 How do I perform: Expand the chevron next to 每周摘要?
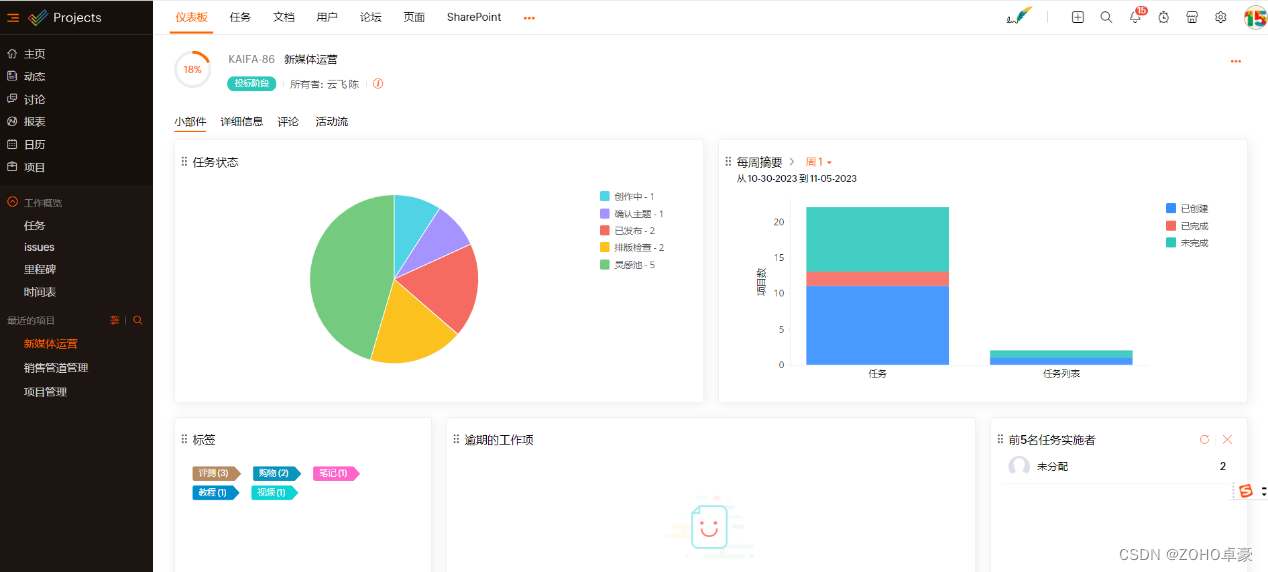pos(792,162)
